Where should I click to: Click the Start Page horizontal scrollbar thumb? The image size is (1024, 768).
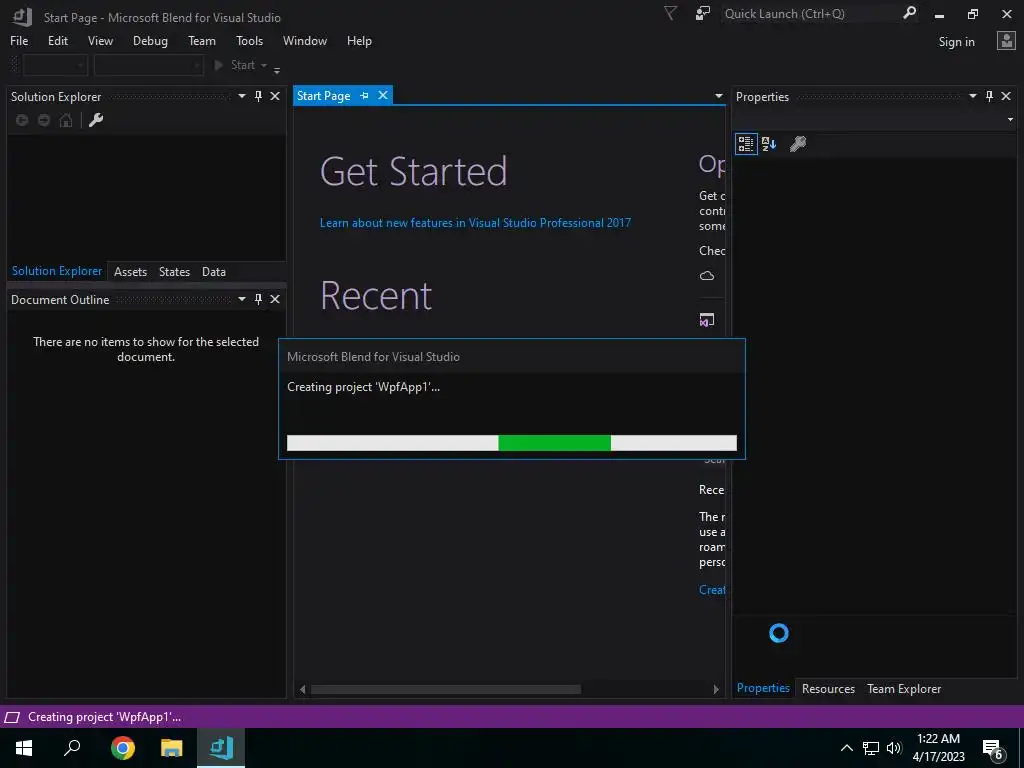point(446,690)
